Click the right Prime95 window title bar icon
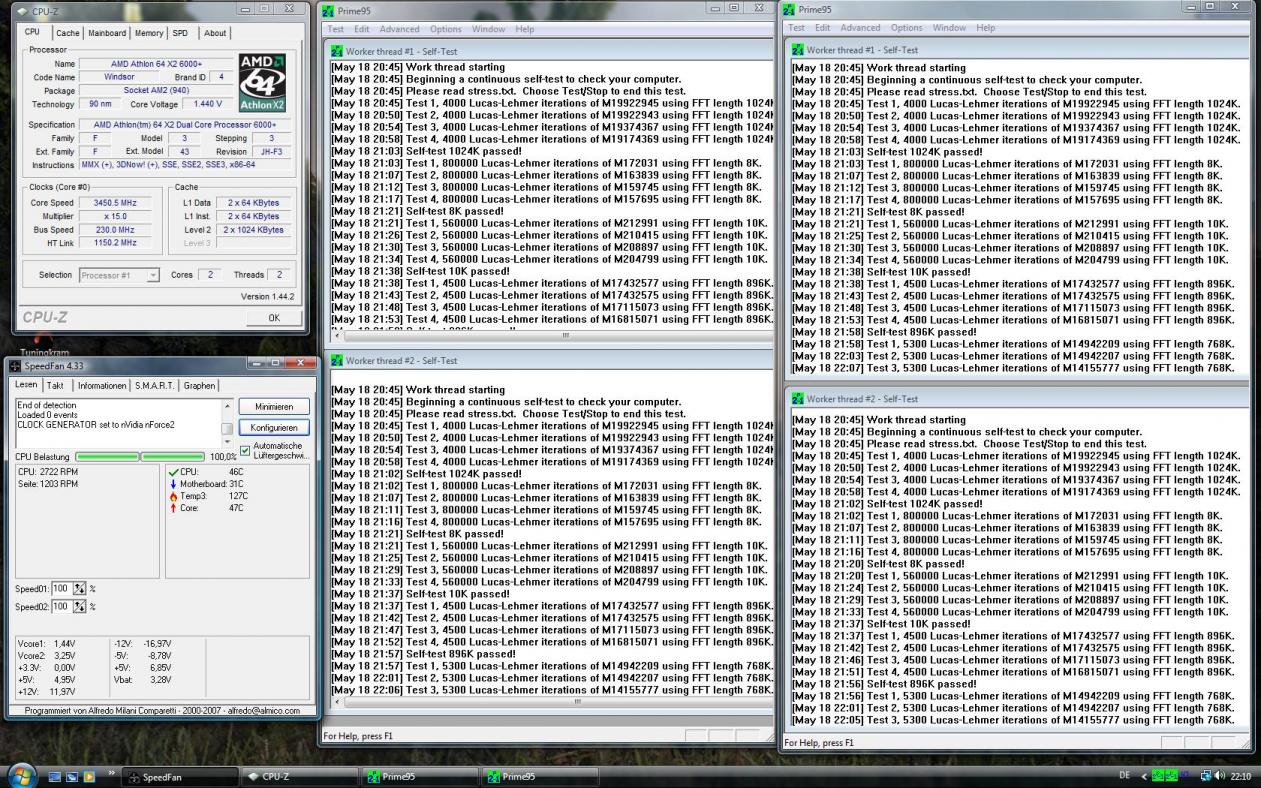This screenshot has width=1261, height=788. click(x=788, y=11)
